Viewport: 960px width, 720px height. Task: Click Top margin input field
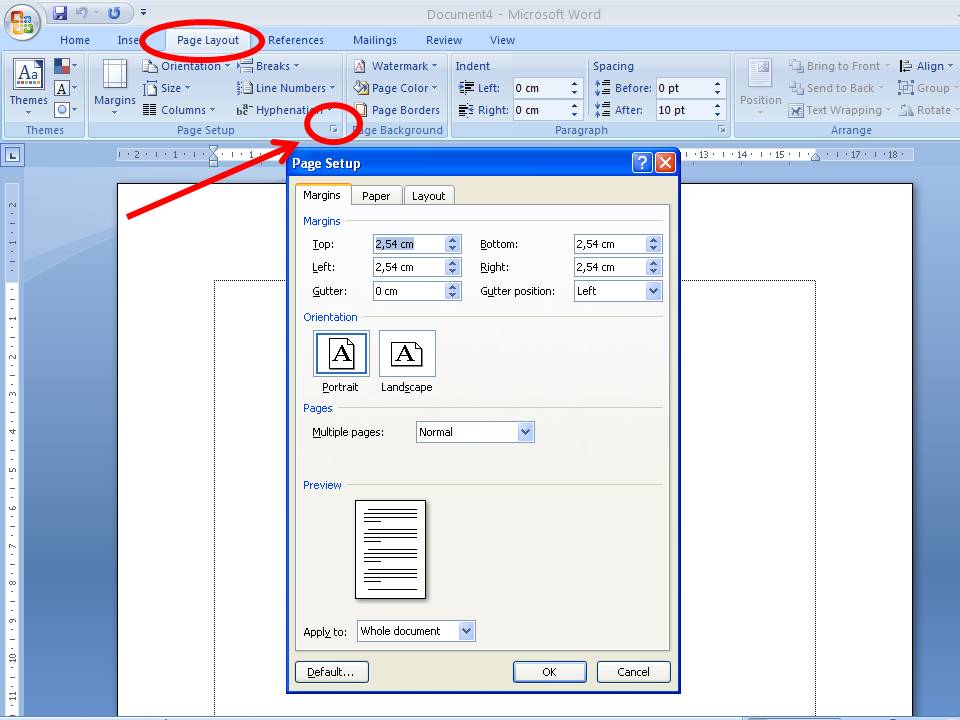pos(409,244)
